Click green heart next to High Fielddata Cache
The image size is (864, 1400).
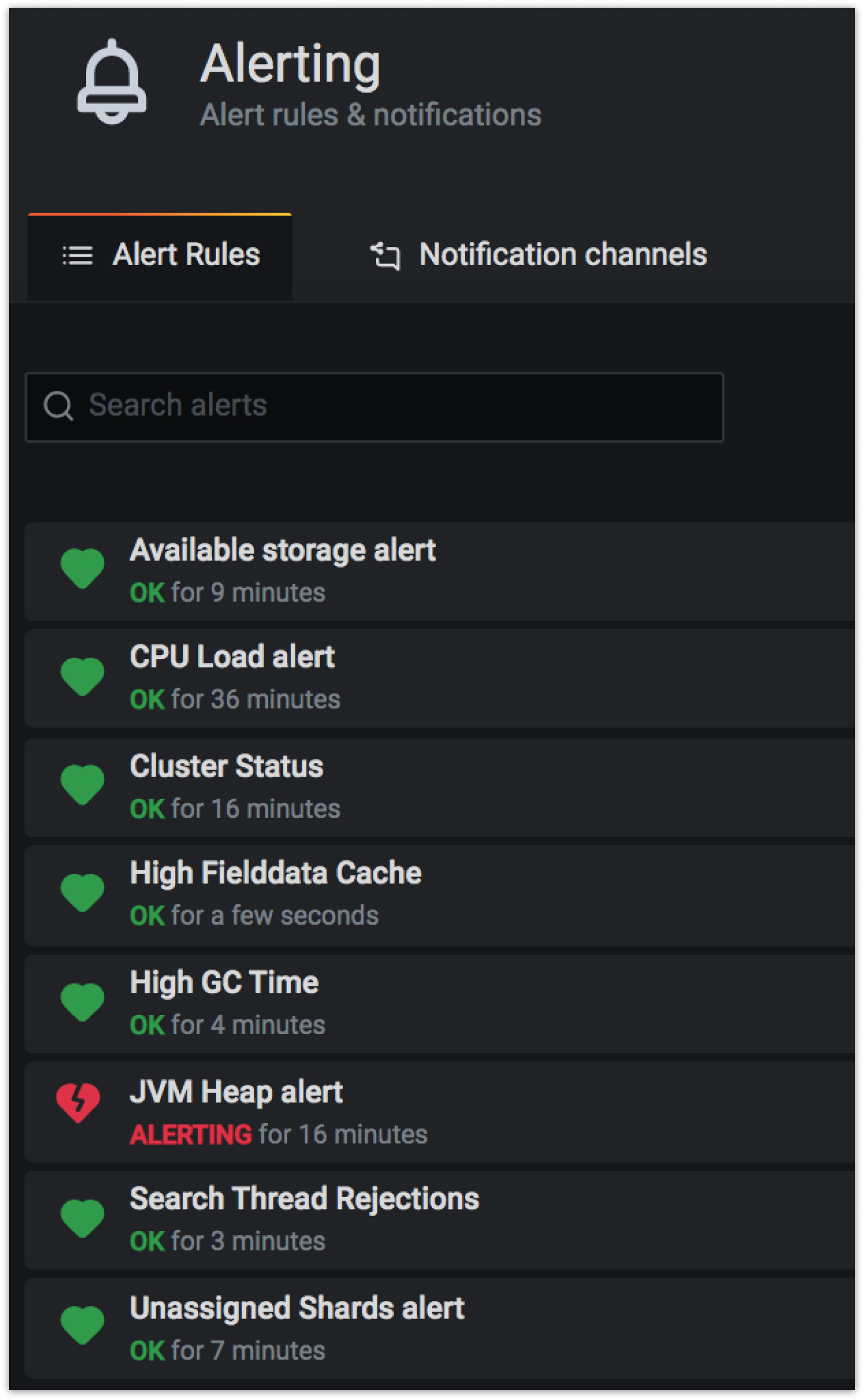[82, 893]
